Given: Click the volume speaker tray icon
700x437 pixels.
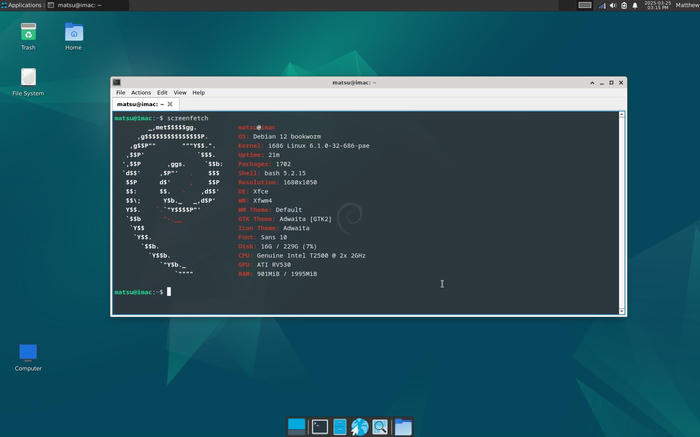Looking at the screenshot, I should 613,5.
